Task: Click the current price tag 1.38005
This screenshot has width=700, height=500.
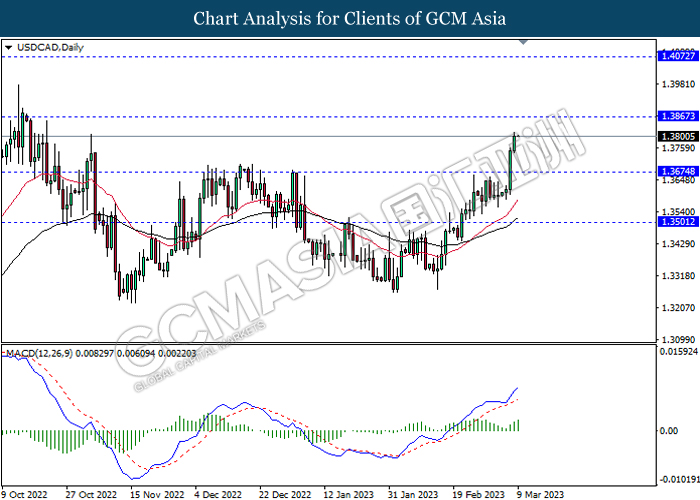Action: [677, 136]
